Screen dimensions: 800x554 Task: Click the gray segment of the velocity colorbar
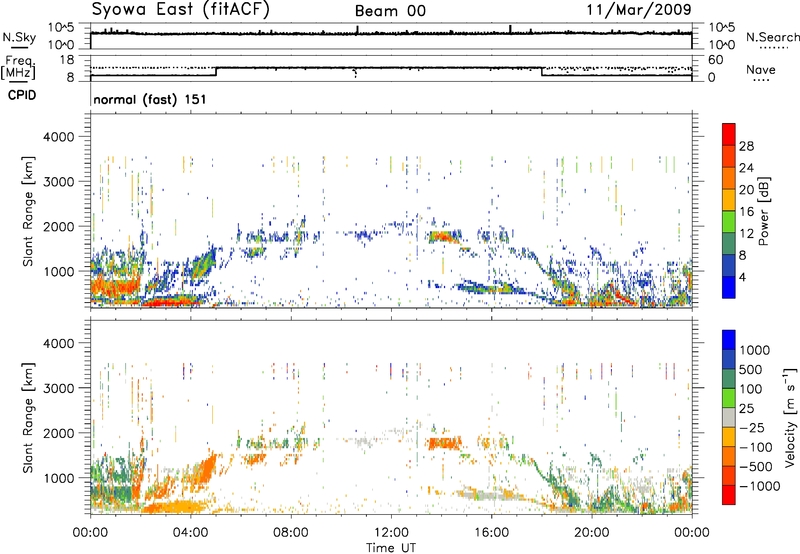coord(729,417)
